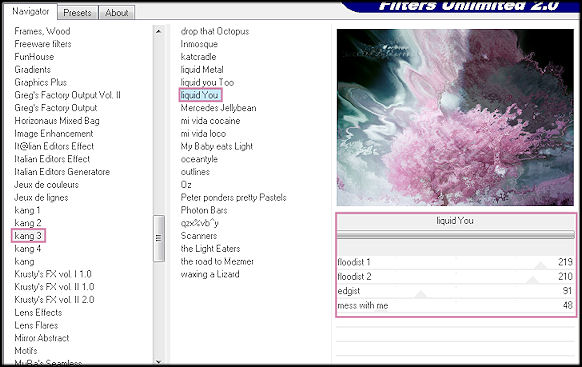Select kang 1 category
Screen dimensions: 582x367
point(27,210)
